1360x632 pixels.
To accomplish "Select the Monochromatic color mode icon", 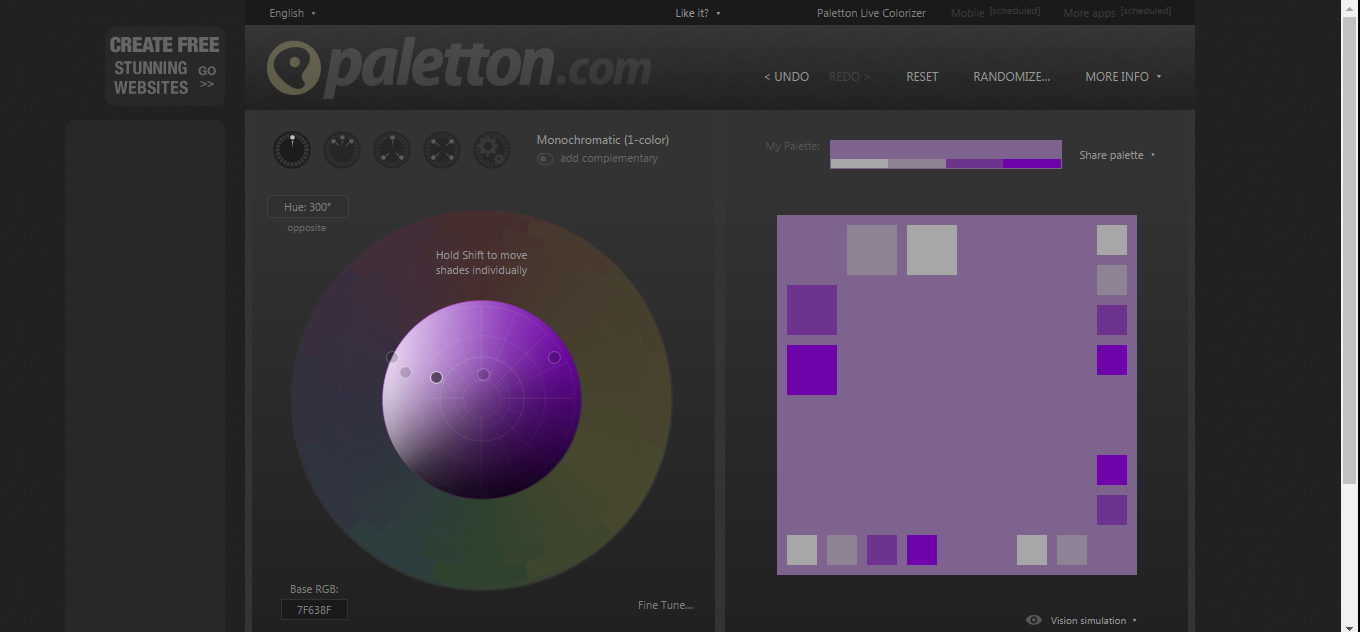I will [292, 150].
